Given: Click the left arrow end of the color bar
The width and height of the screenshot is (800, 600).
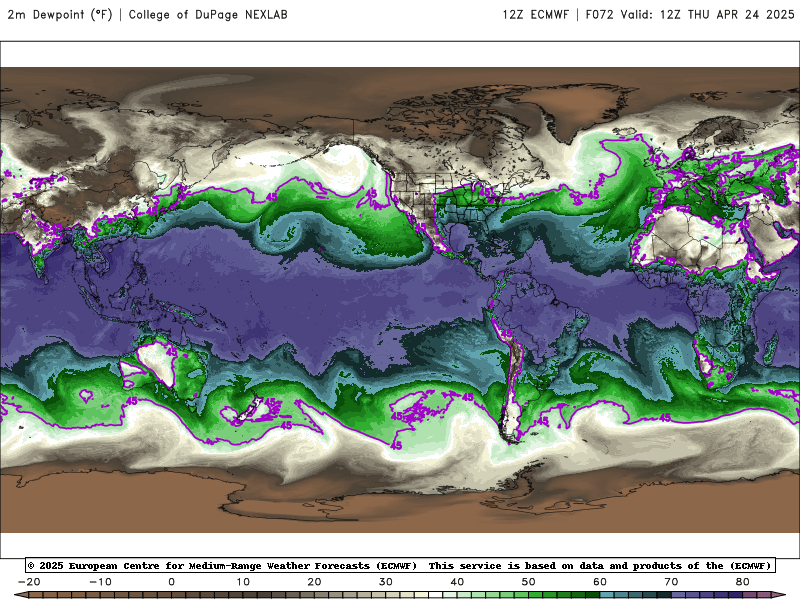Looking at the screenshot, I should (x=21, y=595).
